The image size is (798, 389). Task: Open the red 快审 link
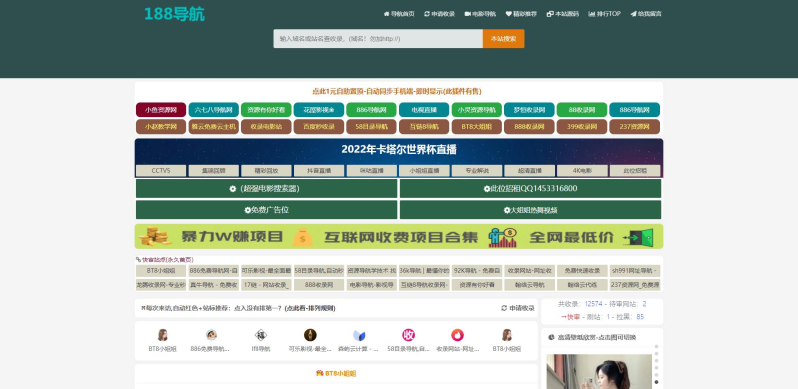pyautogui.click(x=570, y=317)
